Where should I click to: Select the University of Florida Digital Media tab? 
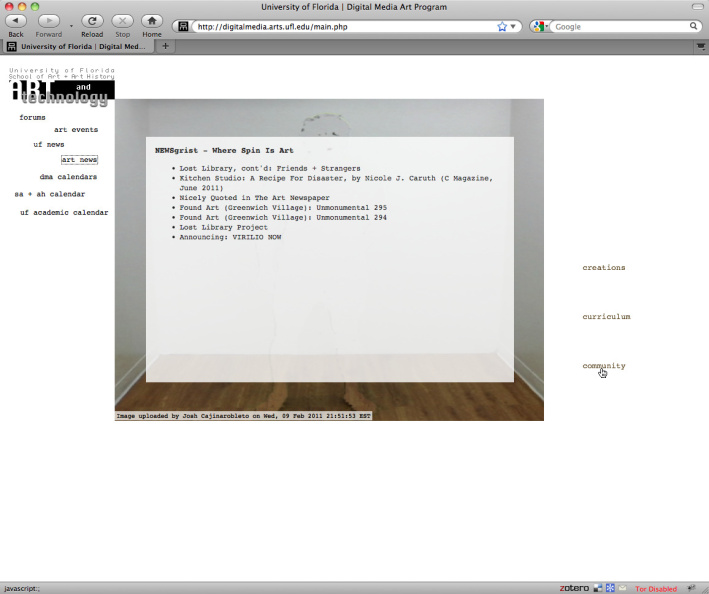coord(79,46)
